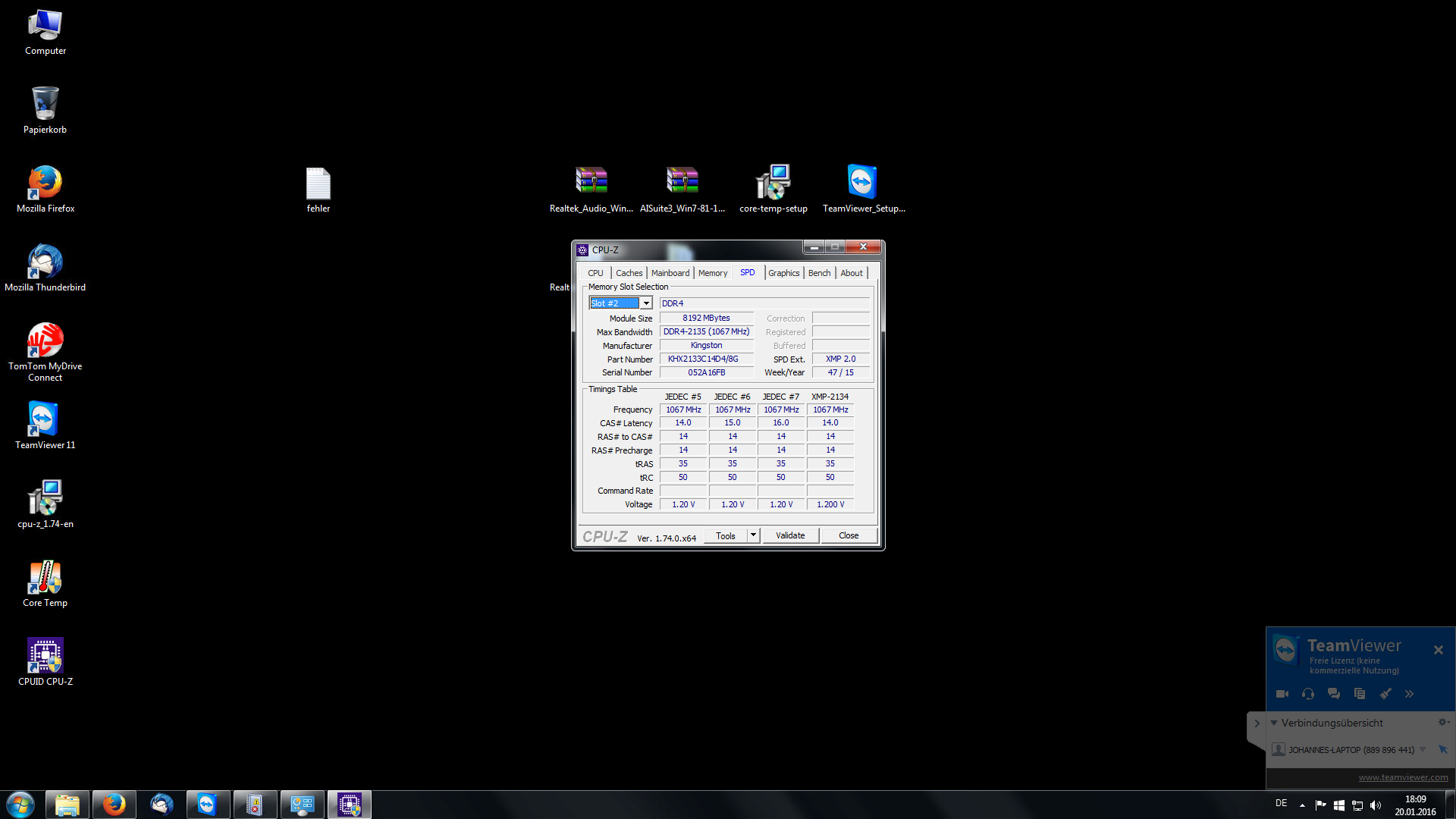
Task: Click the TeamViewer whiteboard brush icon
Action: coord(1385,694)
